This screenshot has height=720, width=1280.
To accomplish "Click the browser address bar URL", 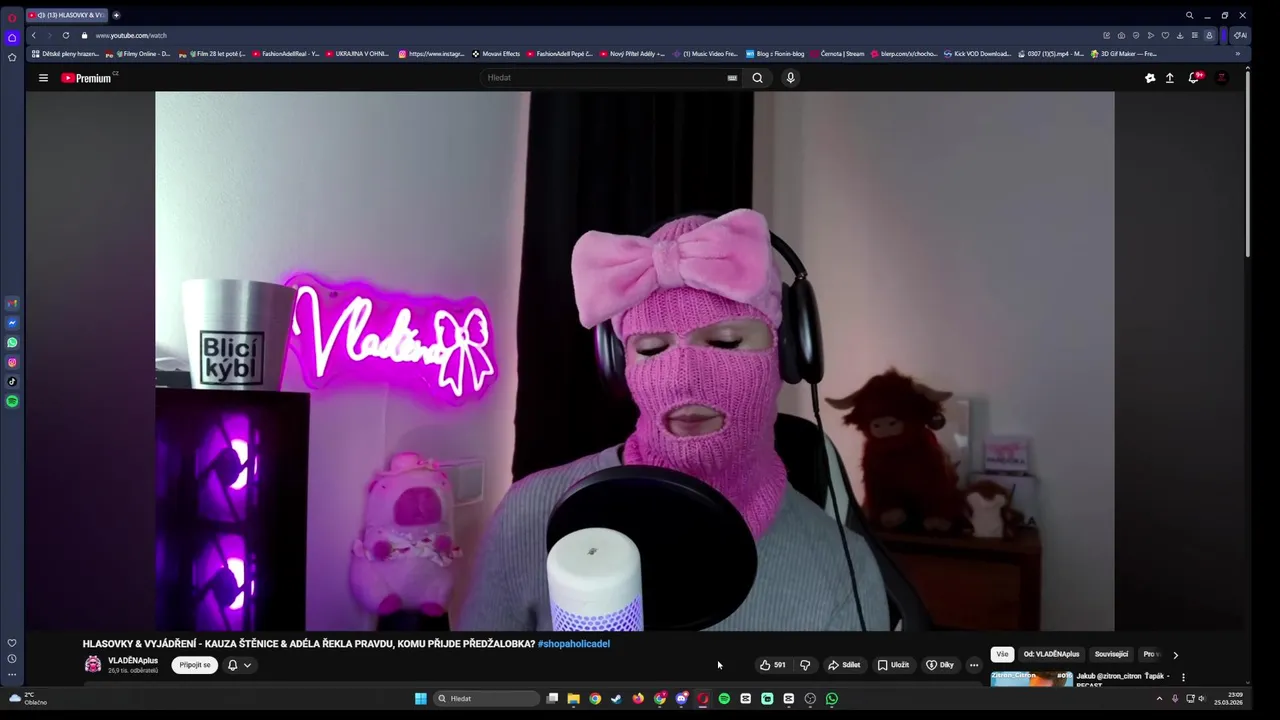I will 131,35.
